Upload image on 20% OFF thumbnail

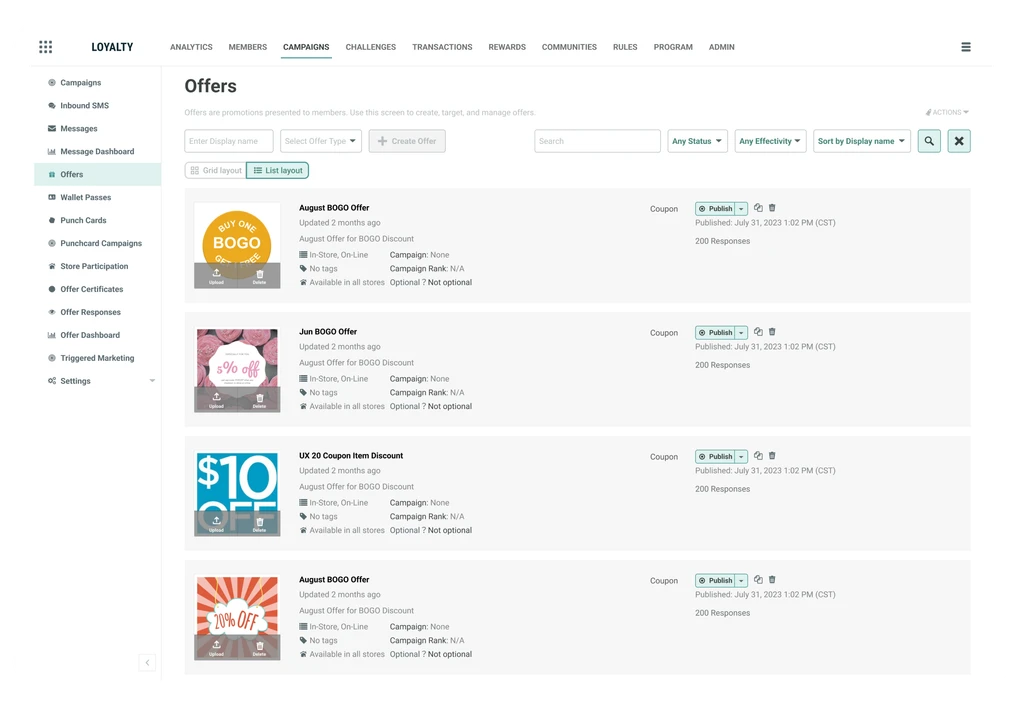216,648
